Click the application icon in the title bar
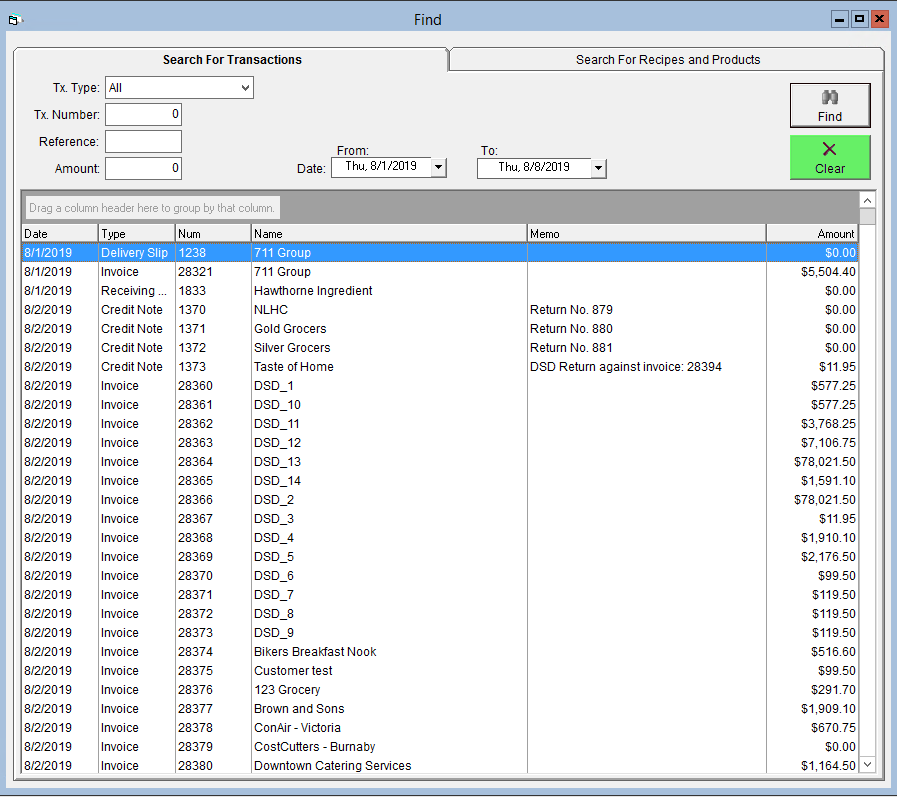 pos(15,20)
